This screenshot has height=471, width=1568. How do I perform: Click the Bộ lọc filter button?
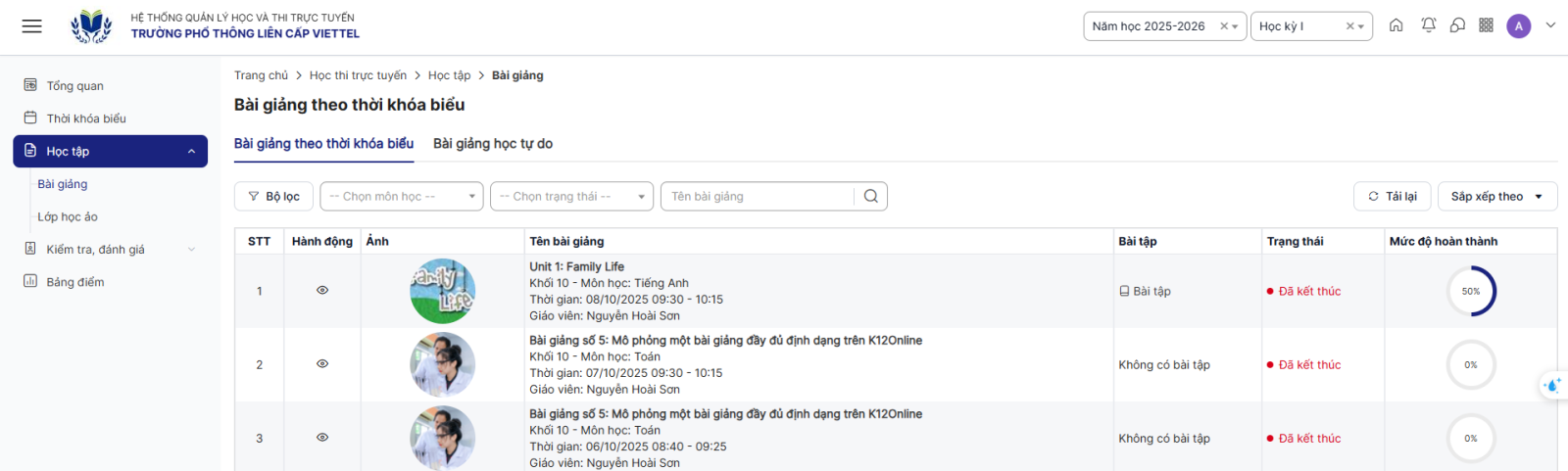[273, 196]
